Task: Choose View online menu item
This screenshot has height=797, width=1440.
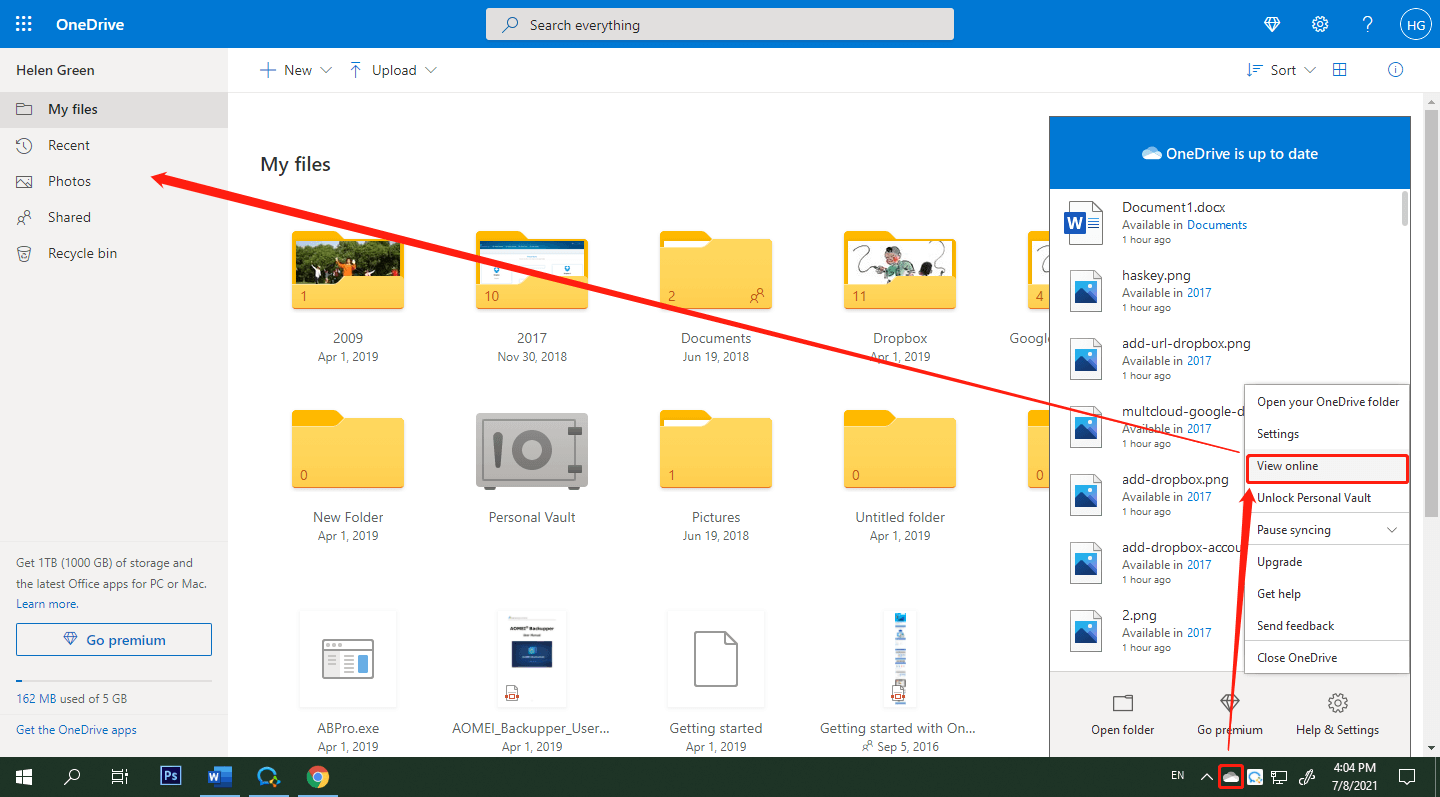Action: coord(1327,467)
